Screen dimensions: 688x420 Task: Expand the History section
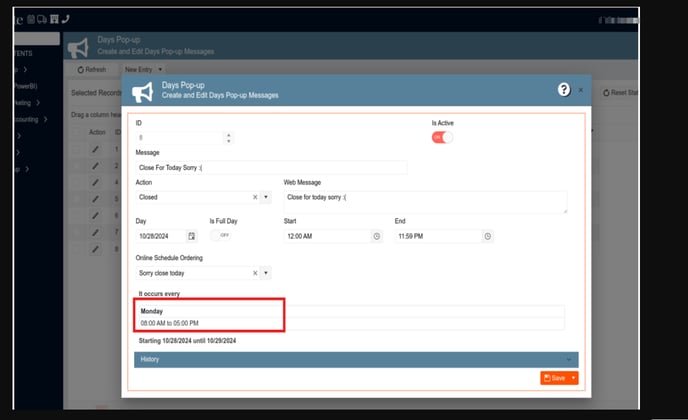tap(356, 358)
